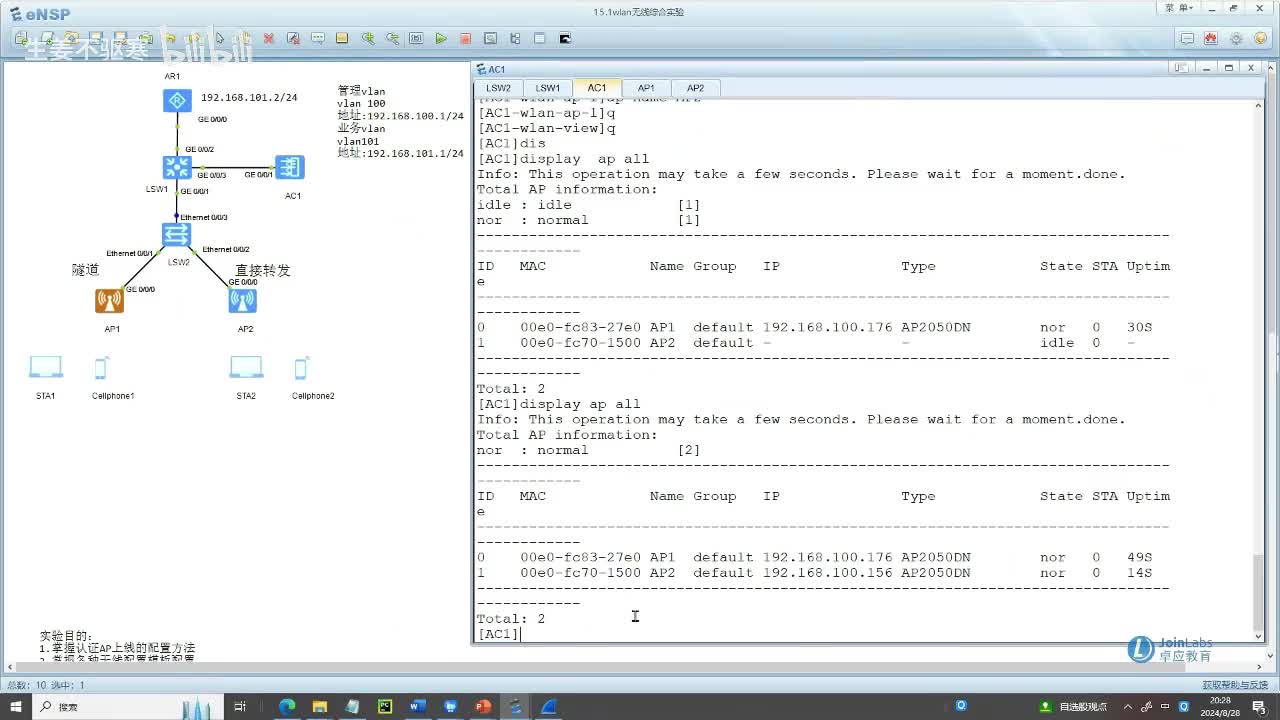The height and width of the screenshot is (720, 1280).
Task: Switch to the AC1 terminal tab
Action: [x=597, y=88]
